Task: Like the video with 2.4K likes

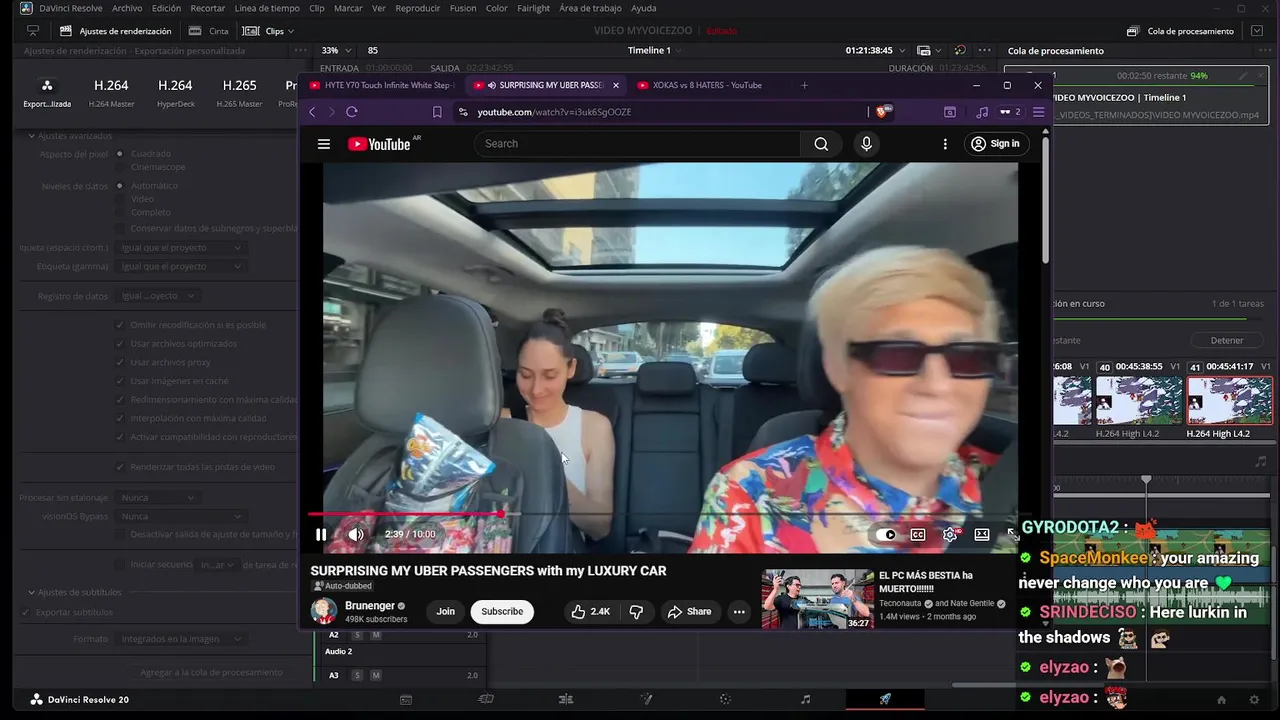Action: [x=590, y=612]
